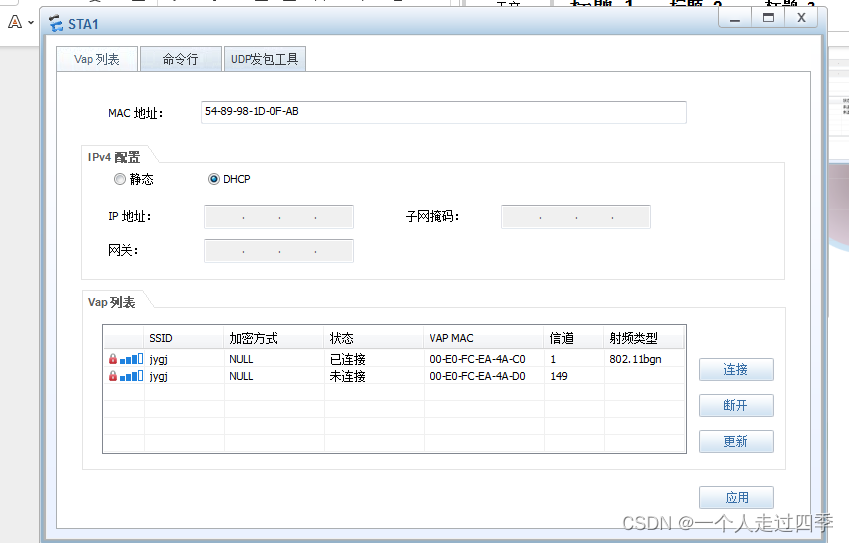The height and width of the screenshot is (543, 849).
Task: Click the IP 地址 input field
Action: [279, 217]
